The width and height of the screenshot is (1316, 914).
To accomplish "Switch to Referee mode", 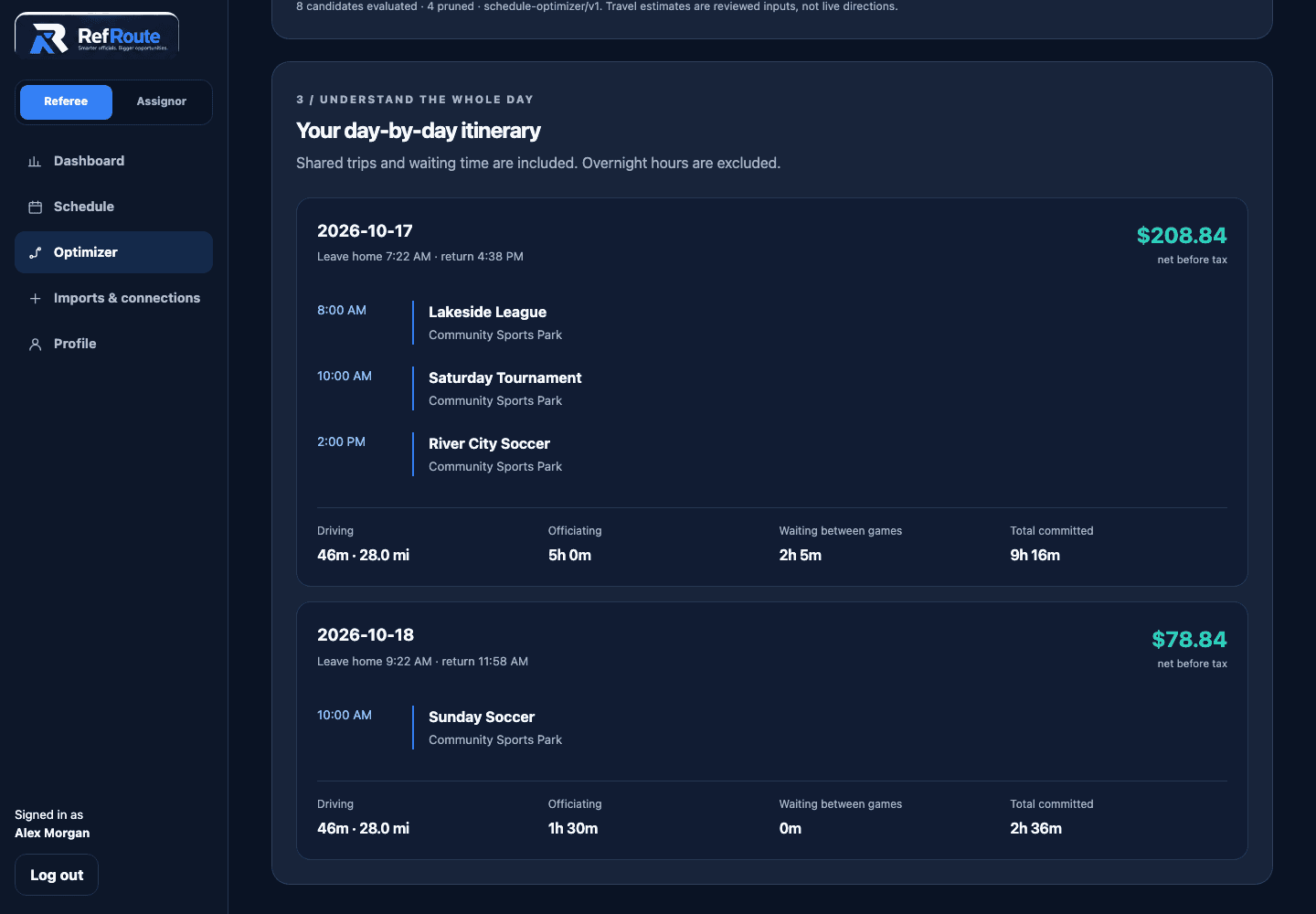I will (x=66, y=101).
